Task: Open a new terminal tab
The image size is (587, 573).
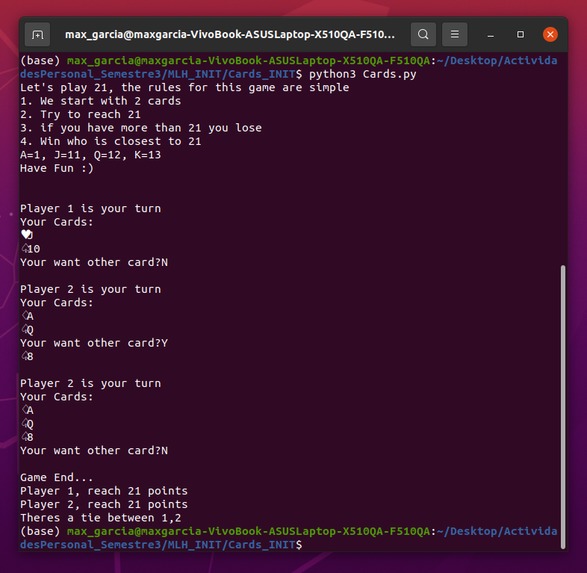Action: [x=37, y=34]
